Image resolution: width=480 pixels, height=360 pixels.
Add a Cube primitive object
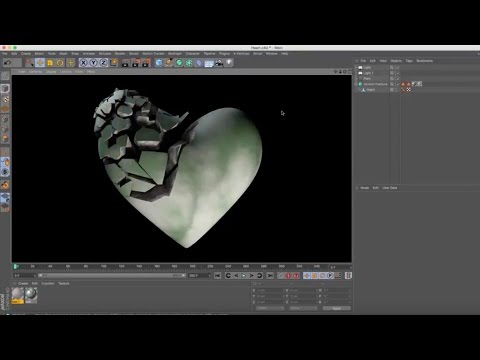(x=159, y=63)
